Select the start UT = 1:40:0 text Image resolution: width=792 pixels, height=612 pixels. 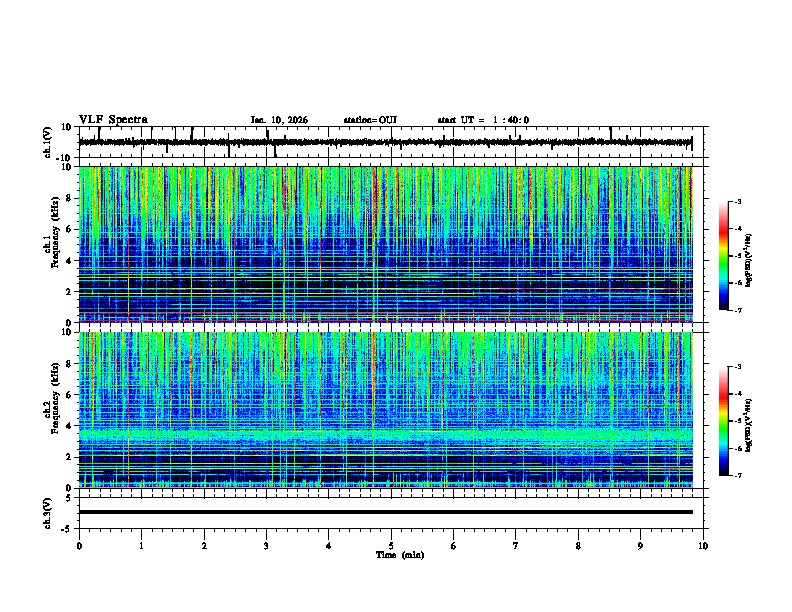(483, 120)
